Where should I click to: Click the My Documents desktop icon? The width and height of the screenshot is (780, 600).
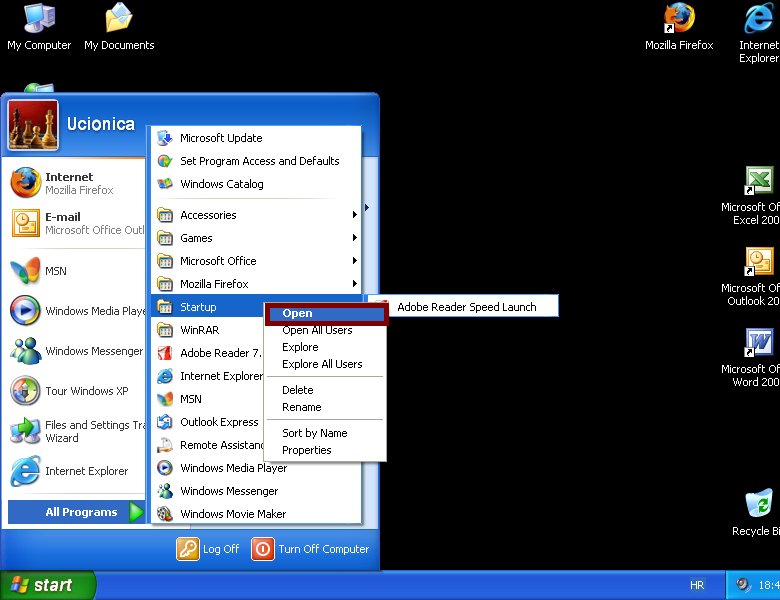(x=119, y=27)
